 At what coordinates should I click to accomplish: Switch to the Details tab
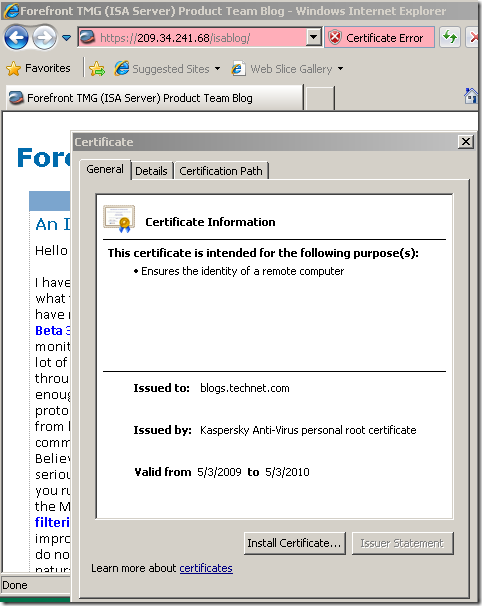point(151,171)
